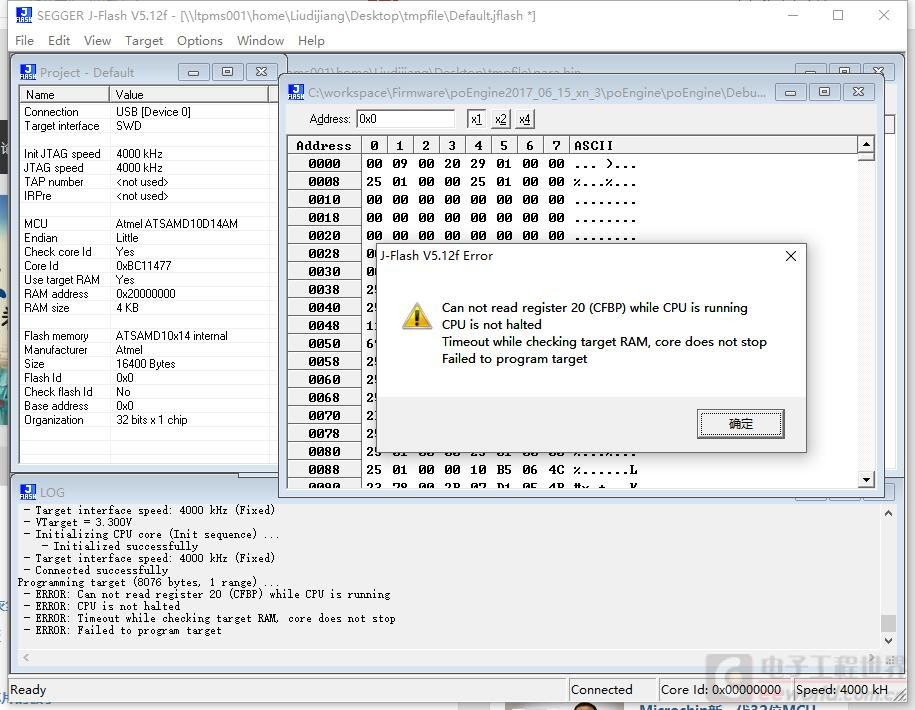Click the 确定 button in error dialog

pos(741,424)
